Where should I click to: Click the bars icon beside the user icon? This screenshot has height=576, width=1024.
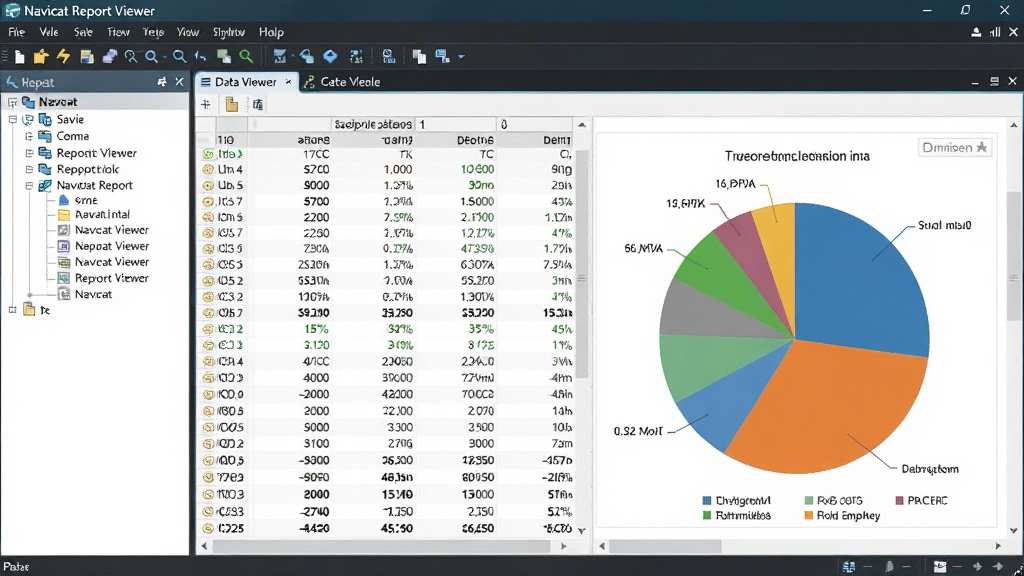click(995, 32)
